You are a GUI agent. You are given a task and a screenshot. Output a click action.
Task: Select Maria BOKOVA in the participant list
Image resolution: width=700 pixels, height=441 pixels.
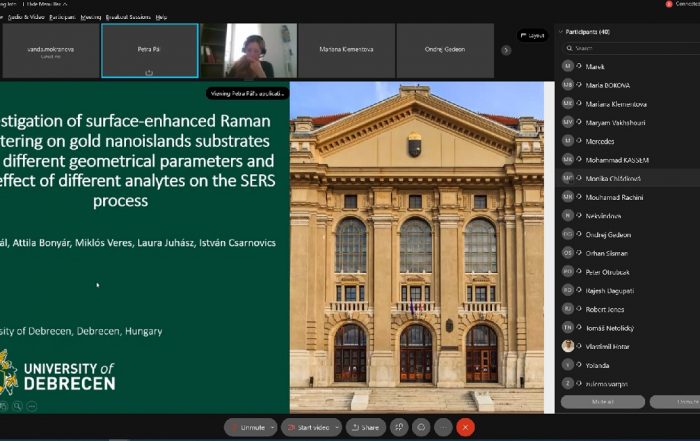click(x=627, y=85)
